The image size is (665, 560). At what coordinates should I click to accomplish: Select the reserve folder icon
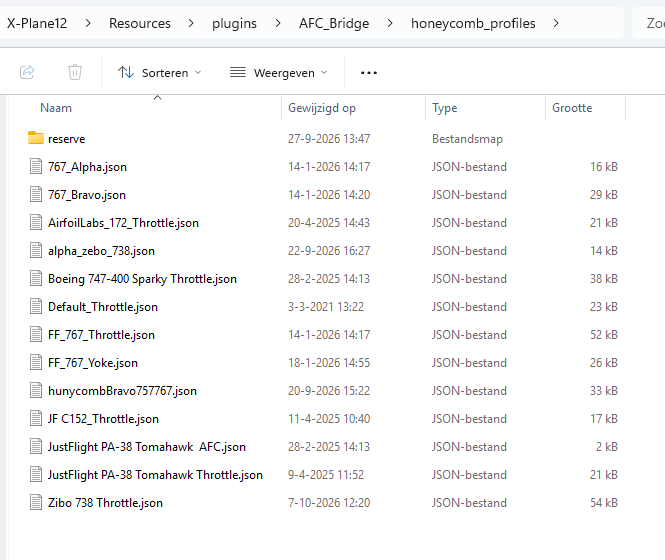click(36, 138)
